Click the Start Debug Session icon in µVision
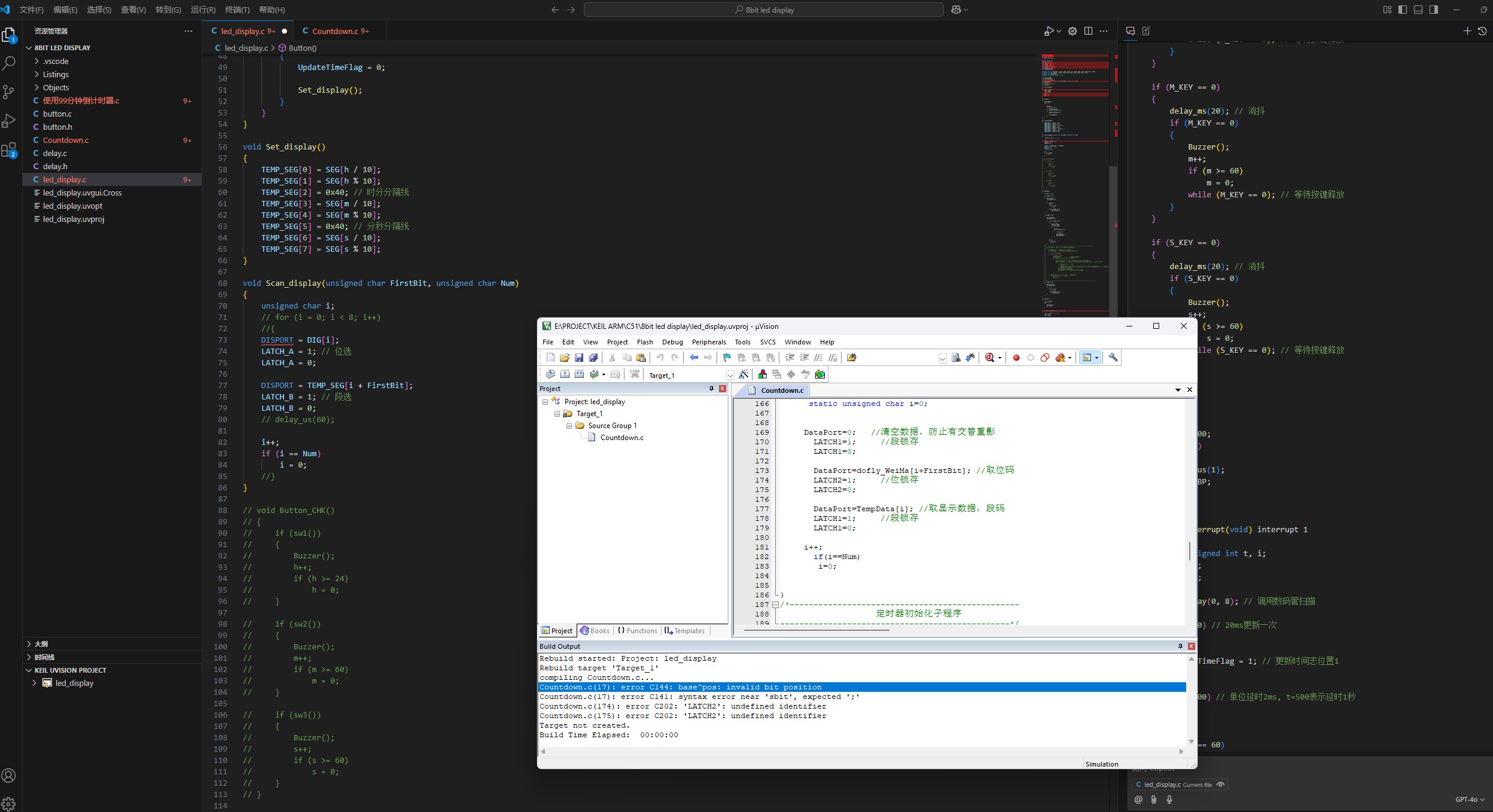 pos(990,358)
